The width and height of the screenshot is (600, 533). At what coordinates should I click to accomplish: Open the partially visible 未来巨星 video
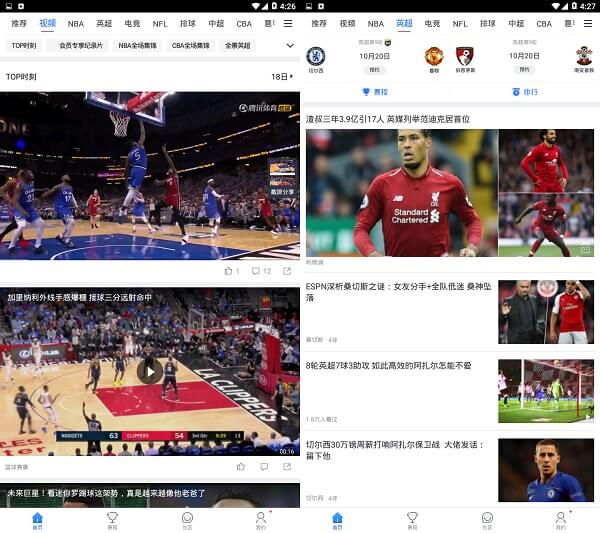(x=150, y=495)
